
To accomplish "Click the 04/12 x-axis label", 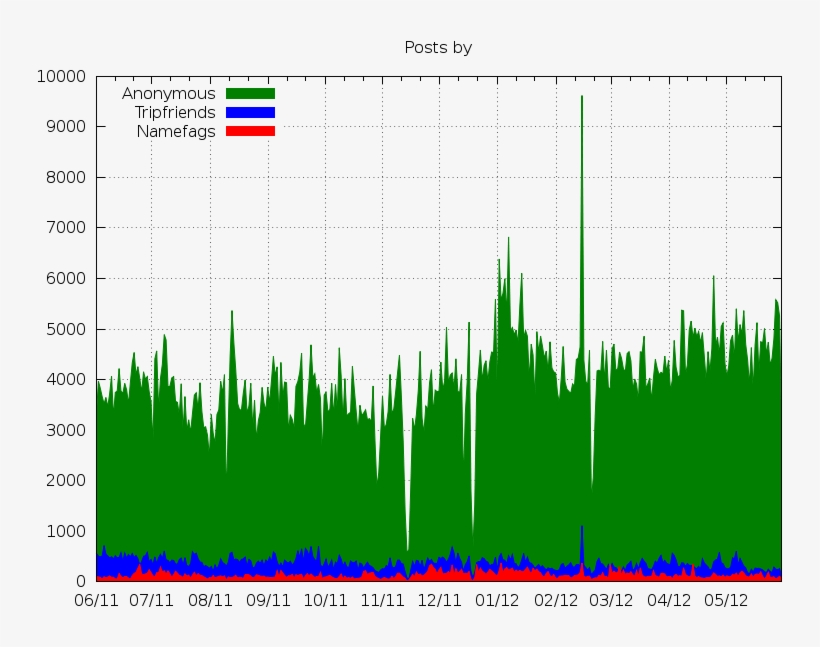I will 669,600.
